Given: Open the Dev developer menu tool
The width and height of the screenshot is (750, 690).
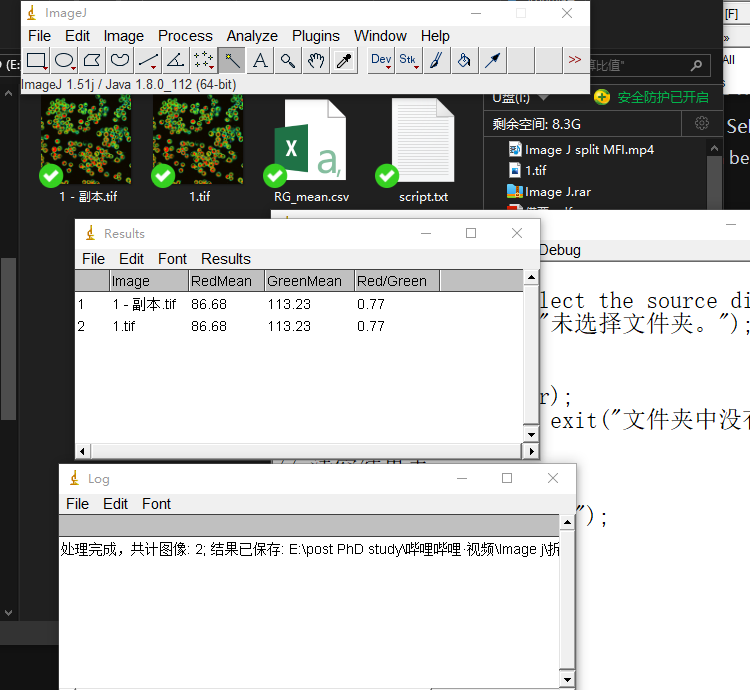Looking at the screenshot, I should click(381, 61).
